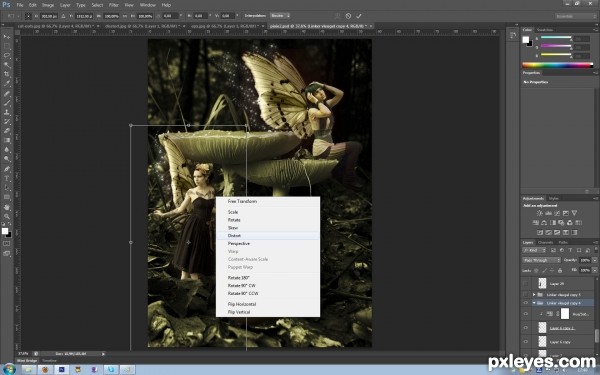Select the Brush tool
The height and width of the screenshot is (375, 600).
[7, 103]
